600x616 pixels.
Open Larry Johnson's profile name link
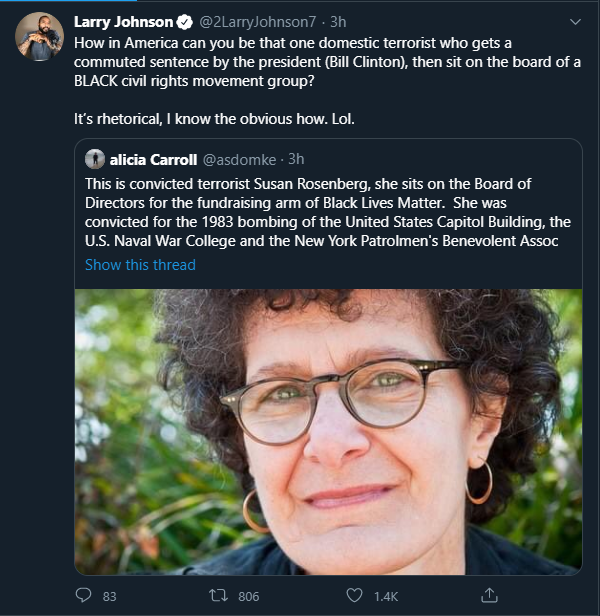tap(123, 22)
